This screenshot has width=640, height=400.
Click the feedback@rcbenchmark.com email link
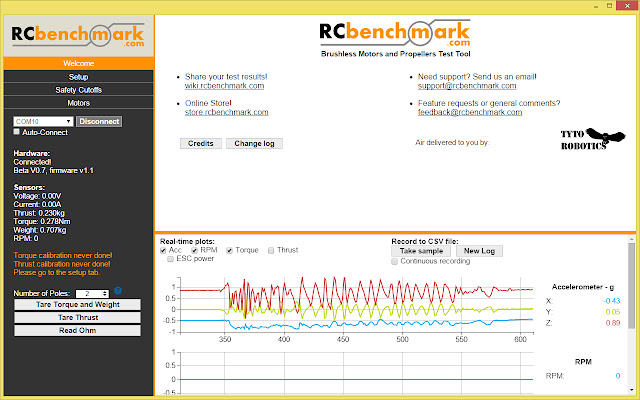click(x=470, y=112)
